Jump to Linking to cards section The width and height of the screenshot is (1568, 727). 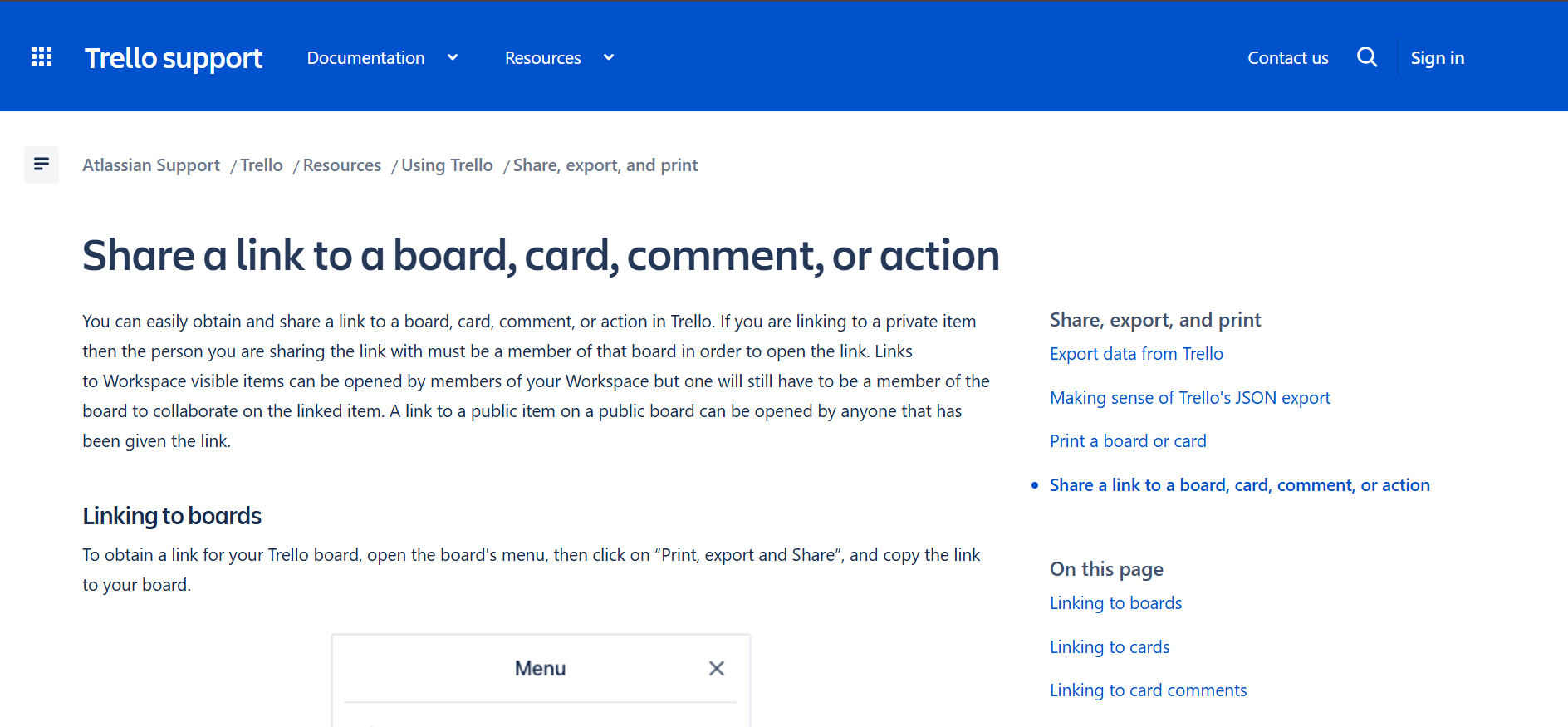point(1110,647)
